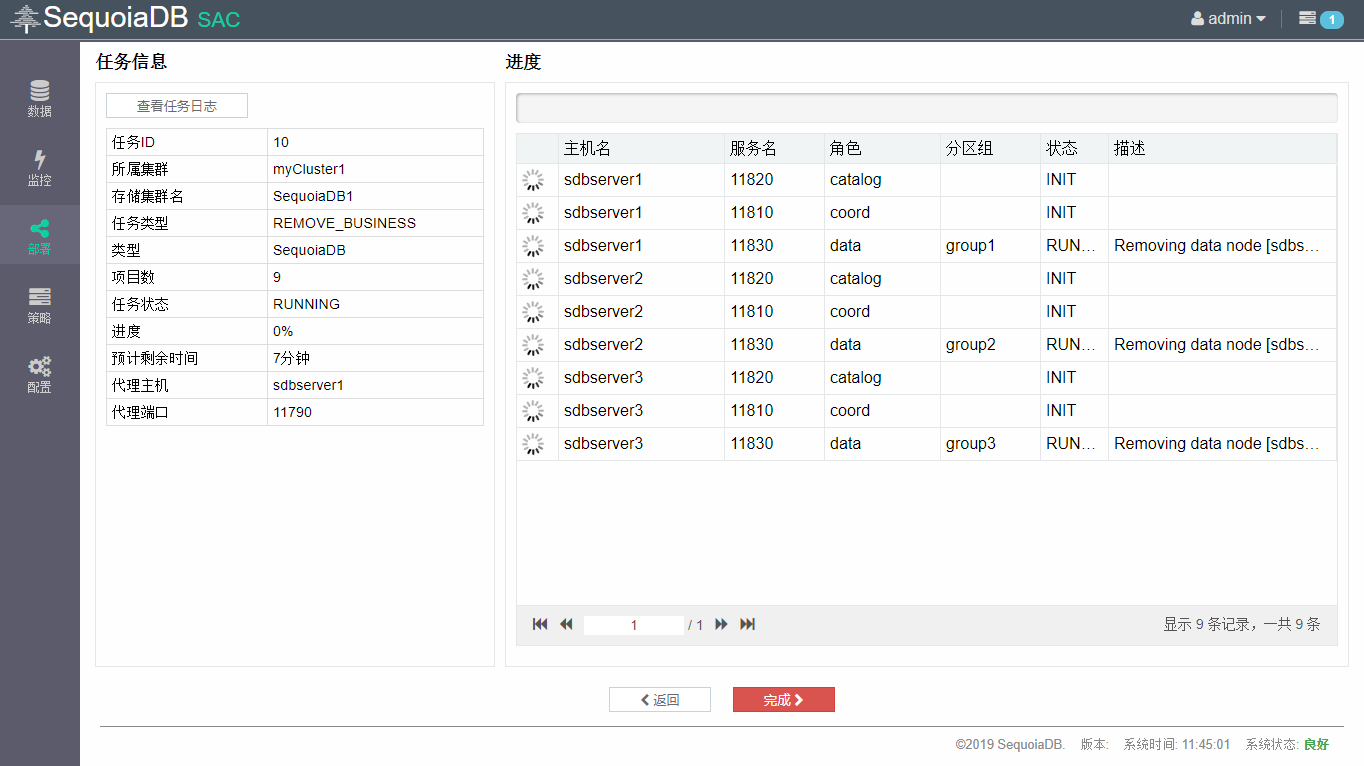Click the 类型 value SequoiaDB
The height and width of the screenshot is (766, 1364).
[309, 250]
